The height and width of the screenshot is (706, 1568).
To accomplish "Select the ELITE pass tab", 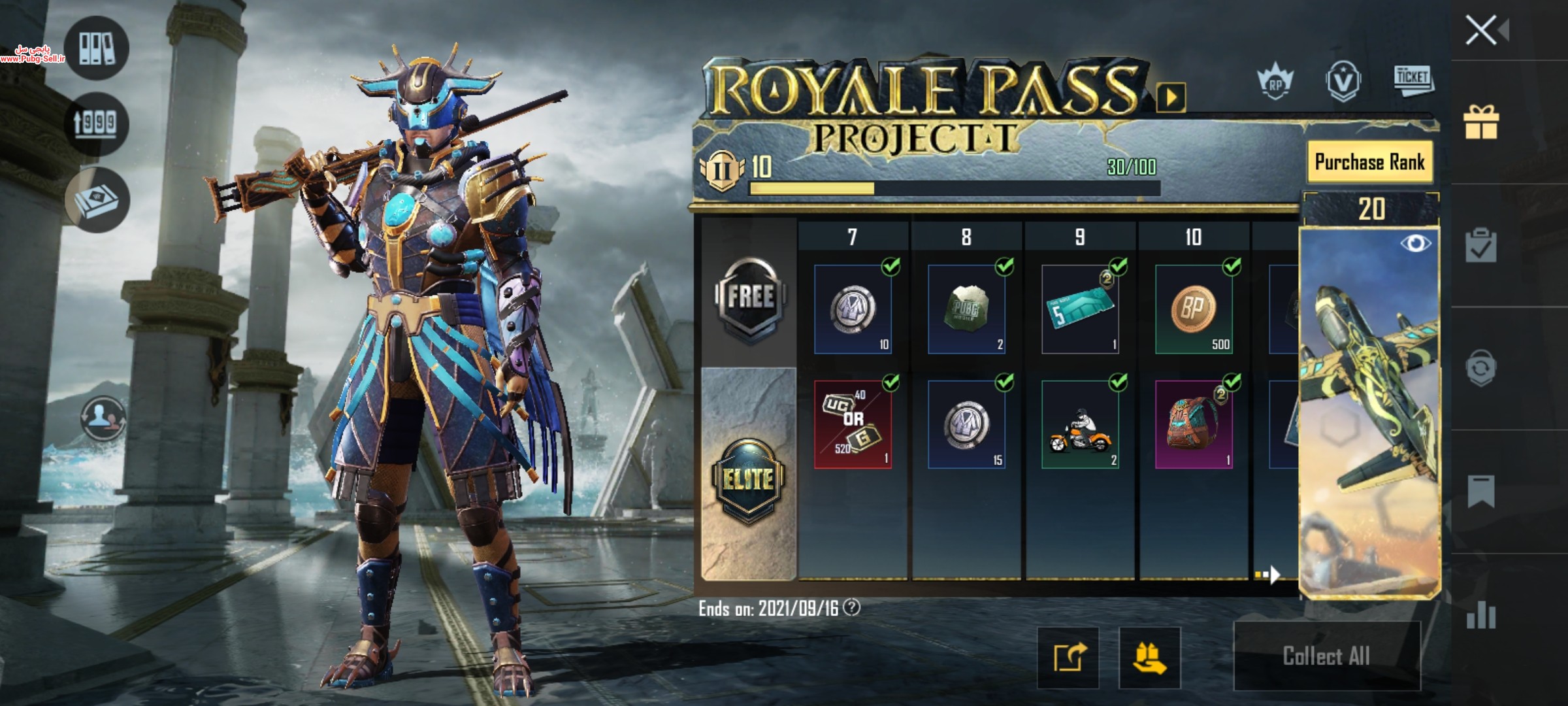I will (x=749, y=480).
